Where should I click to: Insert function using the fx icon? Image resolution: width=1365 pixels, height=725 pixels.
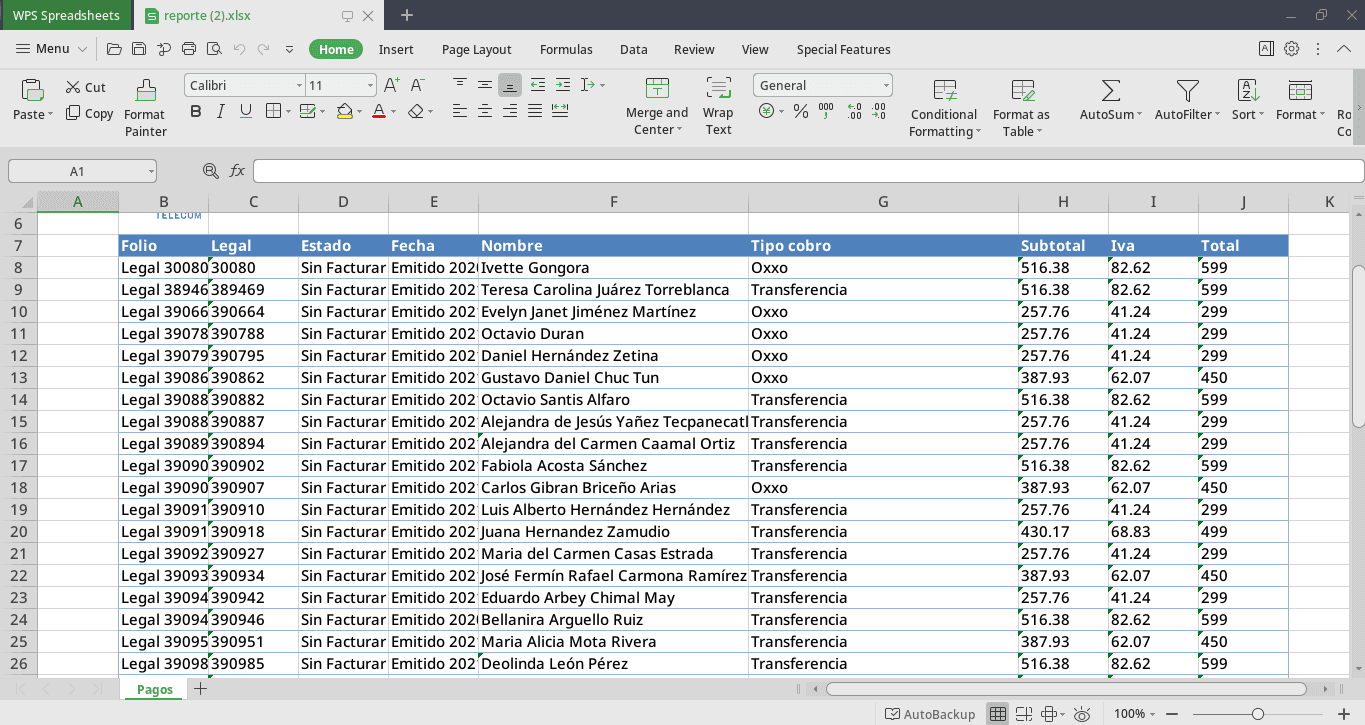pyautogui.click(x=237, y=171)
